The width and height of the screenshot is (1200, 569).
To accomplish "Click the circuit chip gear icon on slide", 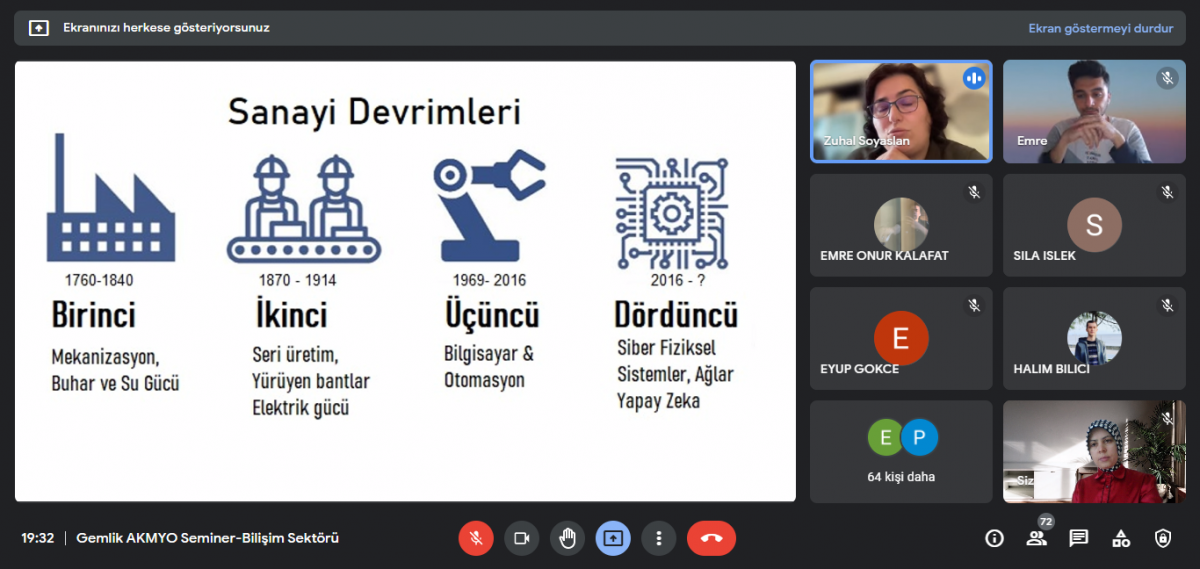I will click(672, 213).
